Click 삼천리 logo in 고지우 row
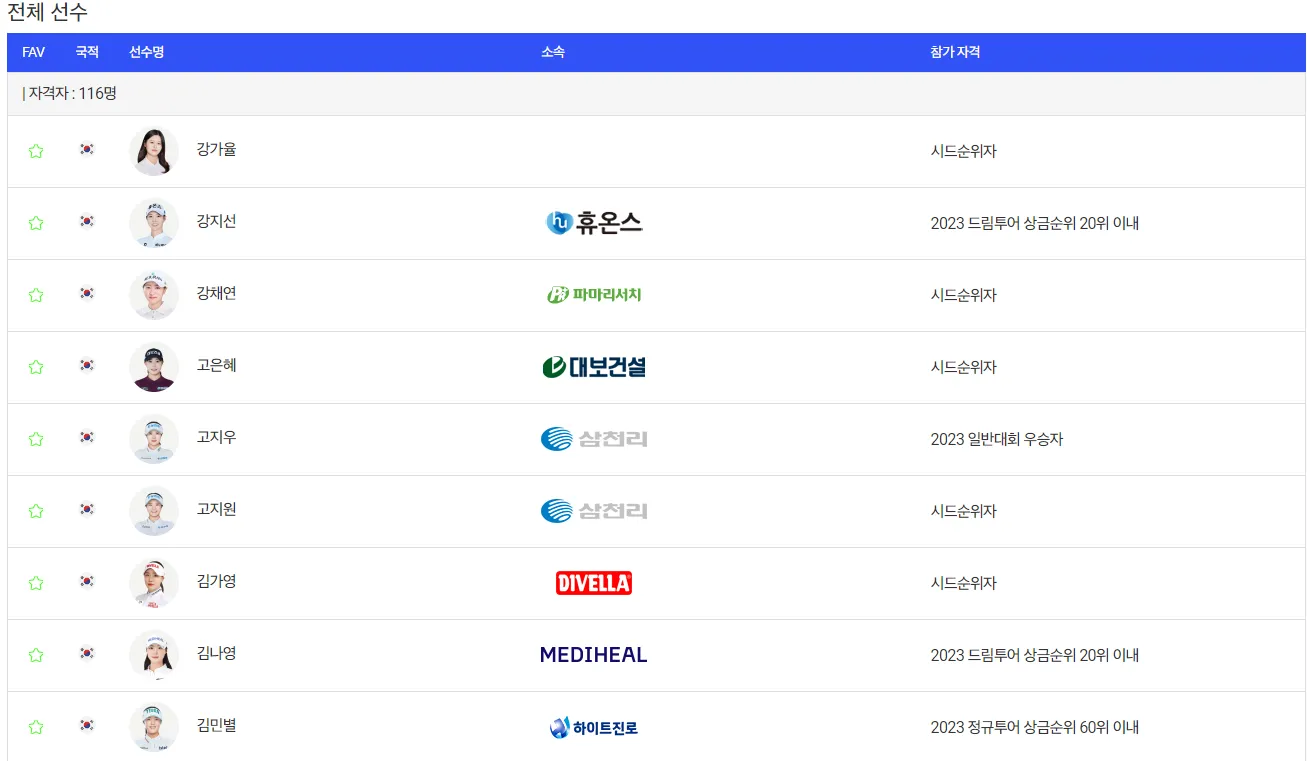 click(x=594, y=439)
